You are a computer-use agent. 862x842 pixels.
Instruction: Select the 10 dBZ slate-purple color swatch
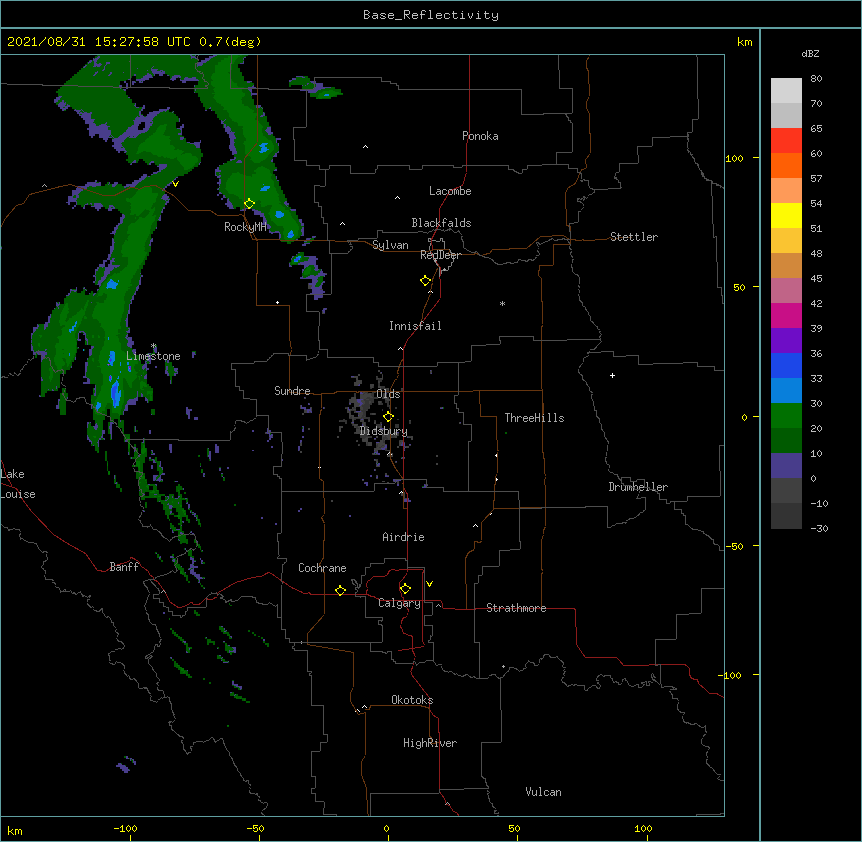coord(786,466)
